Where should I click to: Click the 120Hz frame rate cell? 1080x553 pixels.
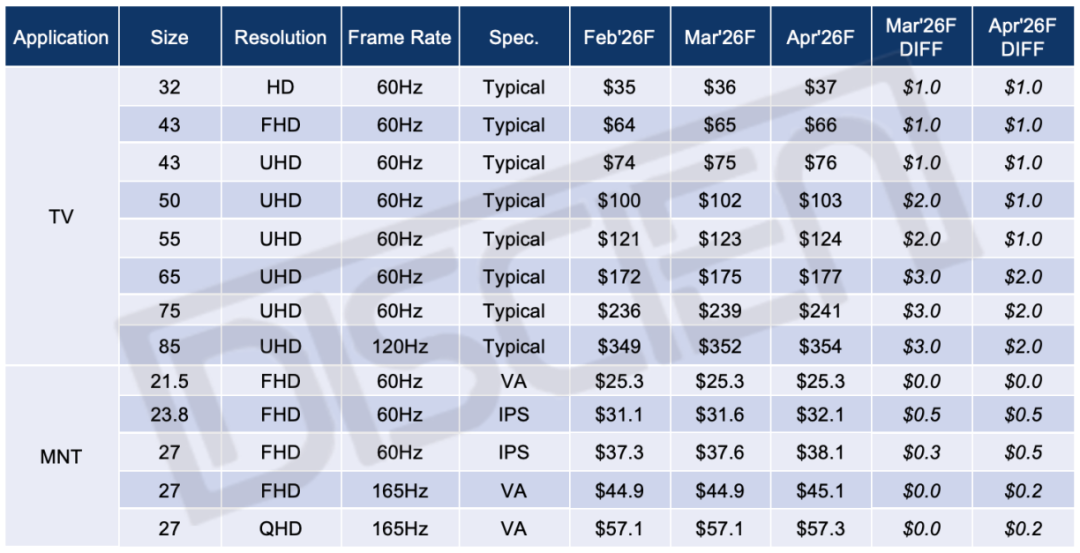(399, 347)
